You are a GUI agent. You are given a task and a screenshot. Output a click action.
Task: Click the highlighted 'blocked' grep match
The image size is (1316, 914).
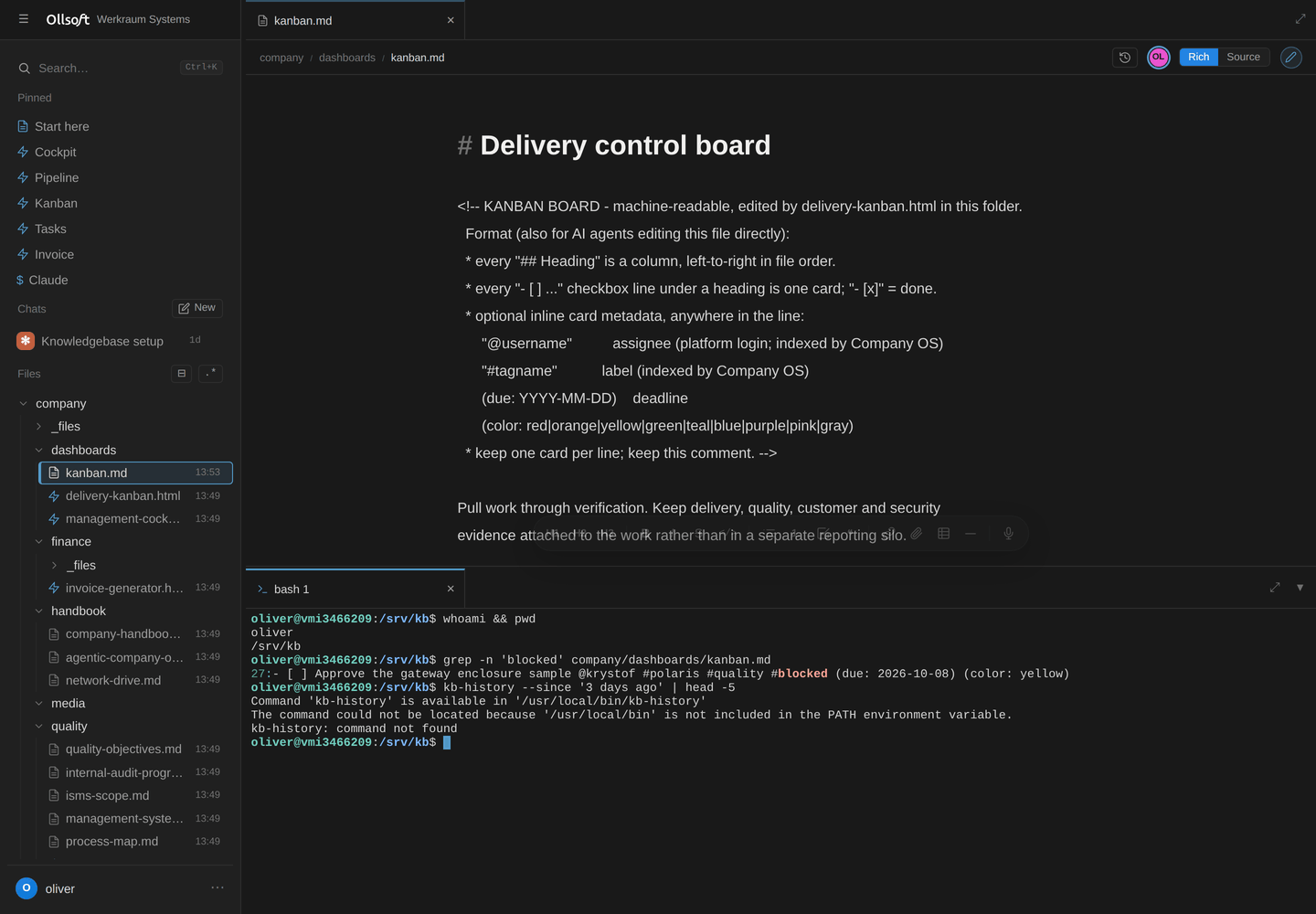point(802,674)
